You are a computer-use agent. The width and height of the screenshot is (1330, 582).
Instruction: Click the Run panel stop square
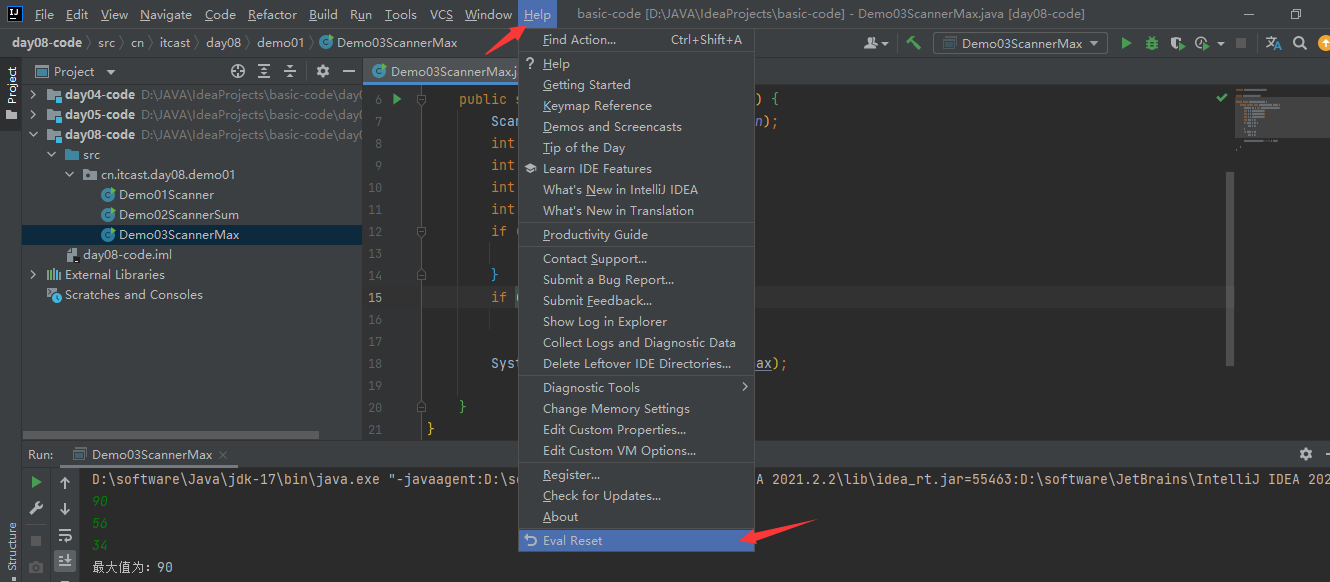pyautogui.click(x=36, y=540)
